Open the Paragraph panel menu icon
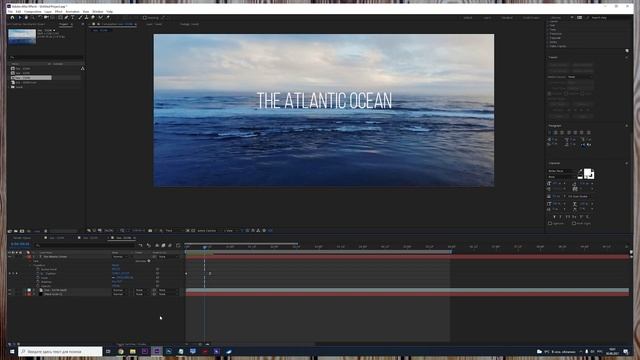 click(627, 126)
